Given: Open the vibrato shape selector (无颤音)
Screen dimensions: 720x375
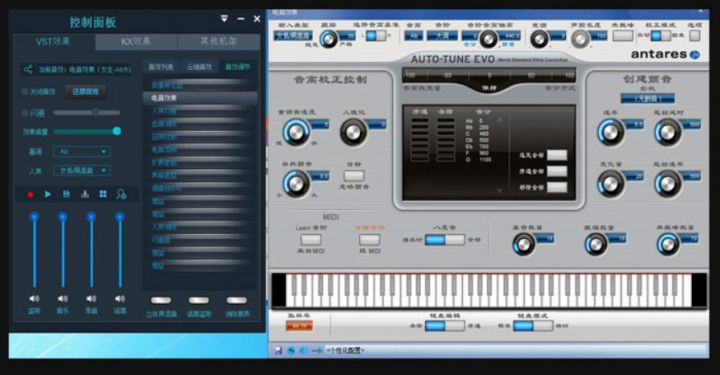Looking at the screenshot, I should [647, 99].
